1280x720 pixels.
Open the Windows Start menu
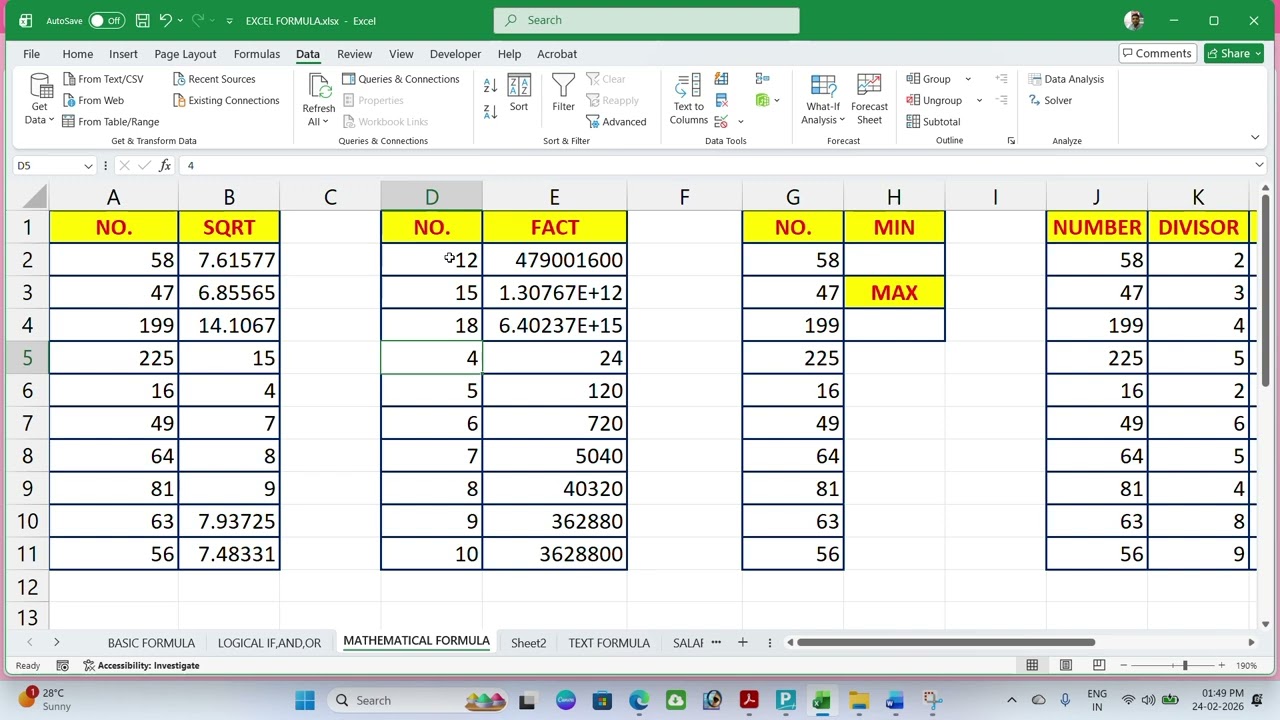(x=305, y=700)
